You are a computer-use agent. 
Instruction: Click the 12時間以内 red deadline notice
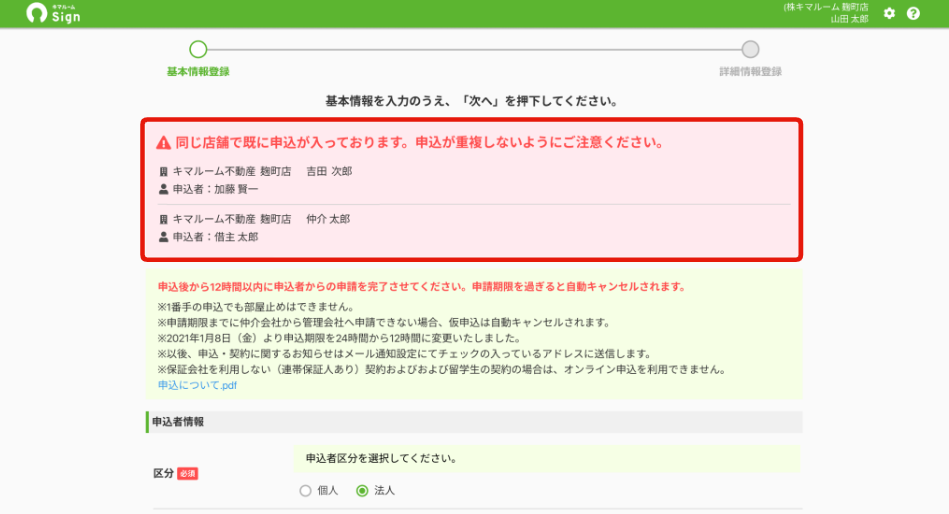pyautogui.click(x=421, y=287)
